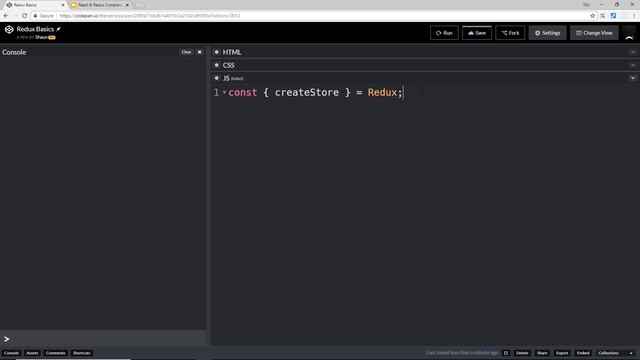Open a new browser tab
Screen dimensions: 640x360
(139, 5)
